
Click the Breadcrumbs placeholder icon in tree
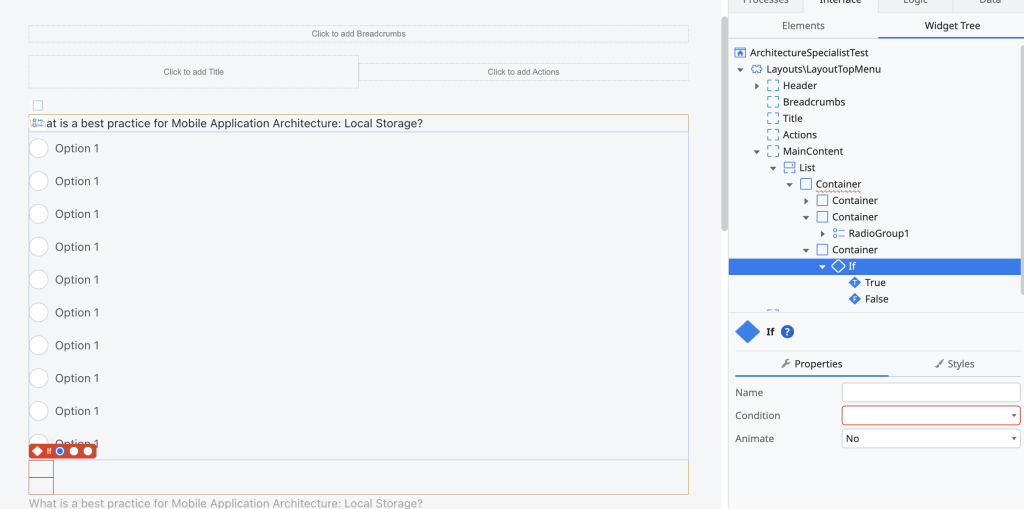click(773, 102)
